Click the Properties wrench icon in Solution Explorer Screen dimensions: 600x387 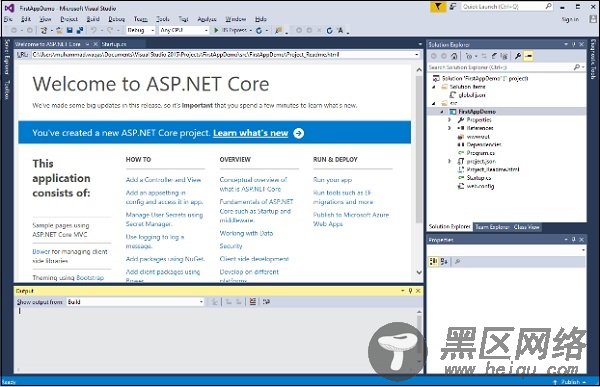point(518,56)
